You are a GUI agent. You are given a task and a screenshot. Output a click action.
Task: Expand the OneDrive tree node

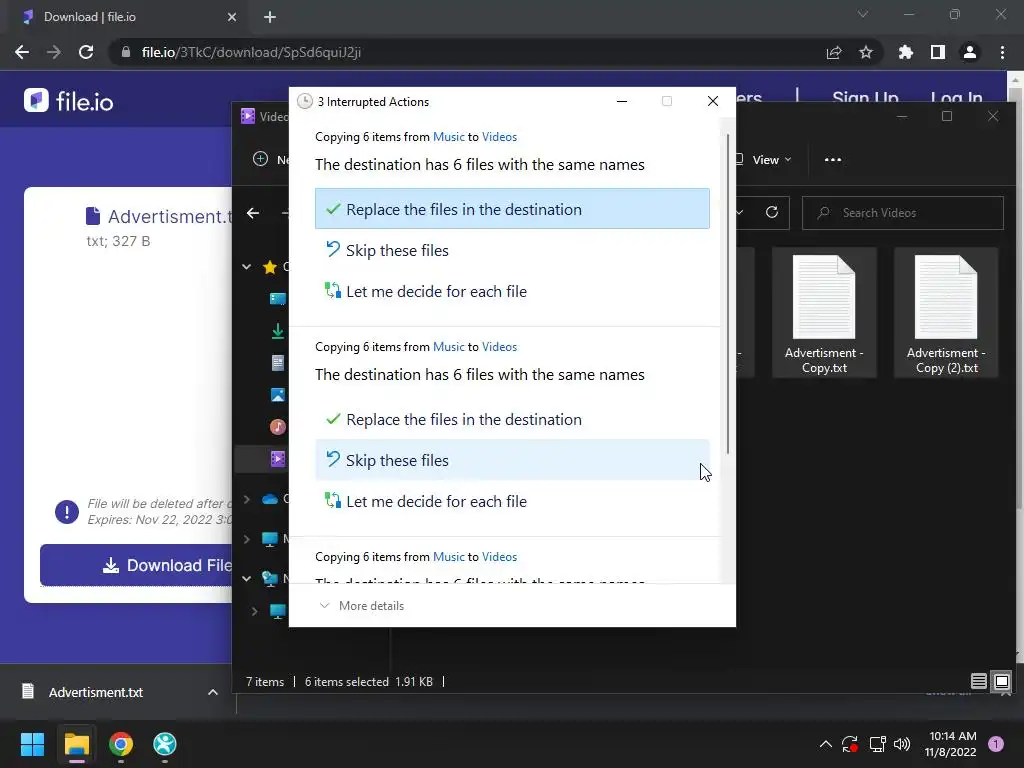pos(247,499)
